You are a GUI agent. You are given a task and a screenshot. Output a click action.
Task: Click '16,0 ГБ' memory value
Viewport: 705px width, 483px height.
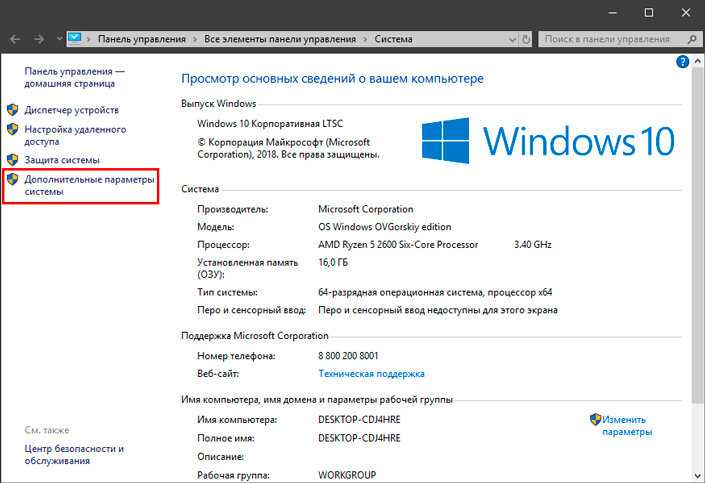coord(333,263)
